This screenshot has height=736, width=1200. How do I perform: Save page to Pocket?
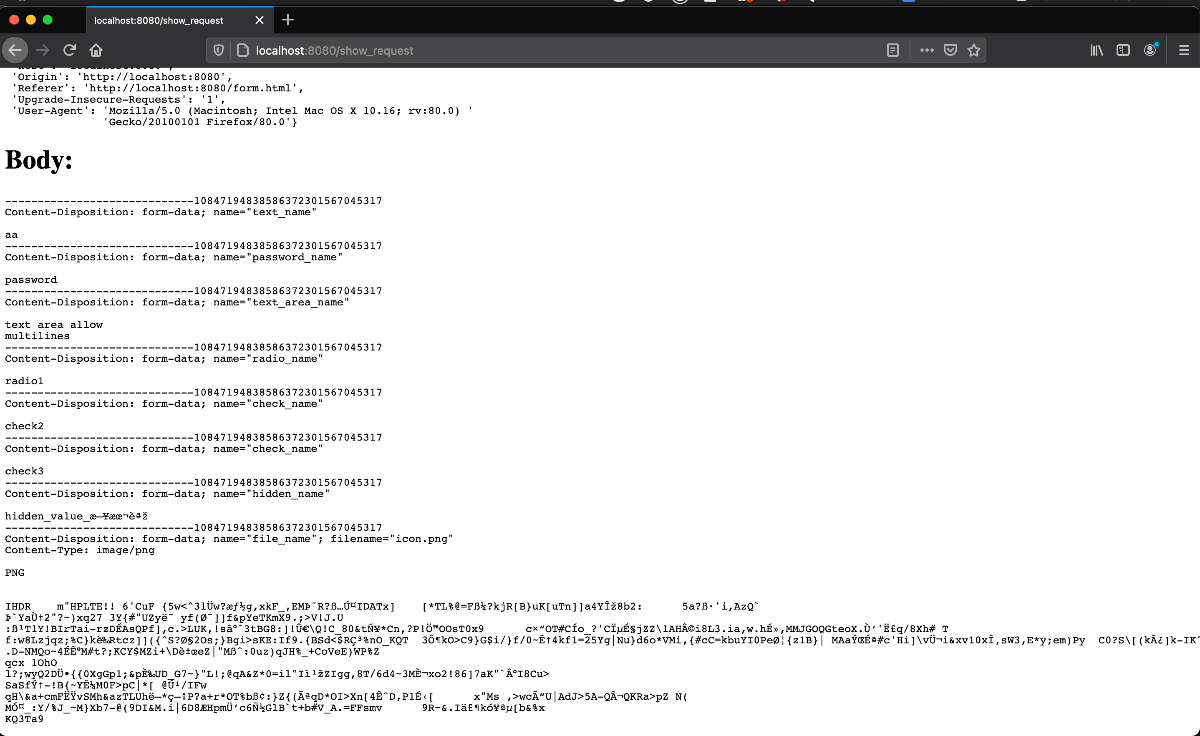click(952, 50)
